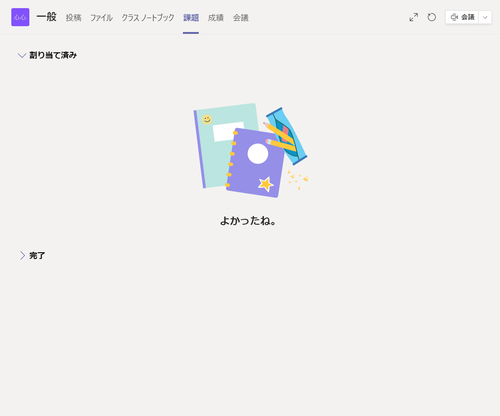Click the camera icon in 会議 button
The width and height of the screenshot is (500, 416).
coord(454,17)
